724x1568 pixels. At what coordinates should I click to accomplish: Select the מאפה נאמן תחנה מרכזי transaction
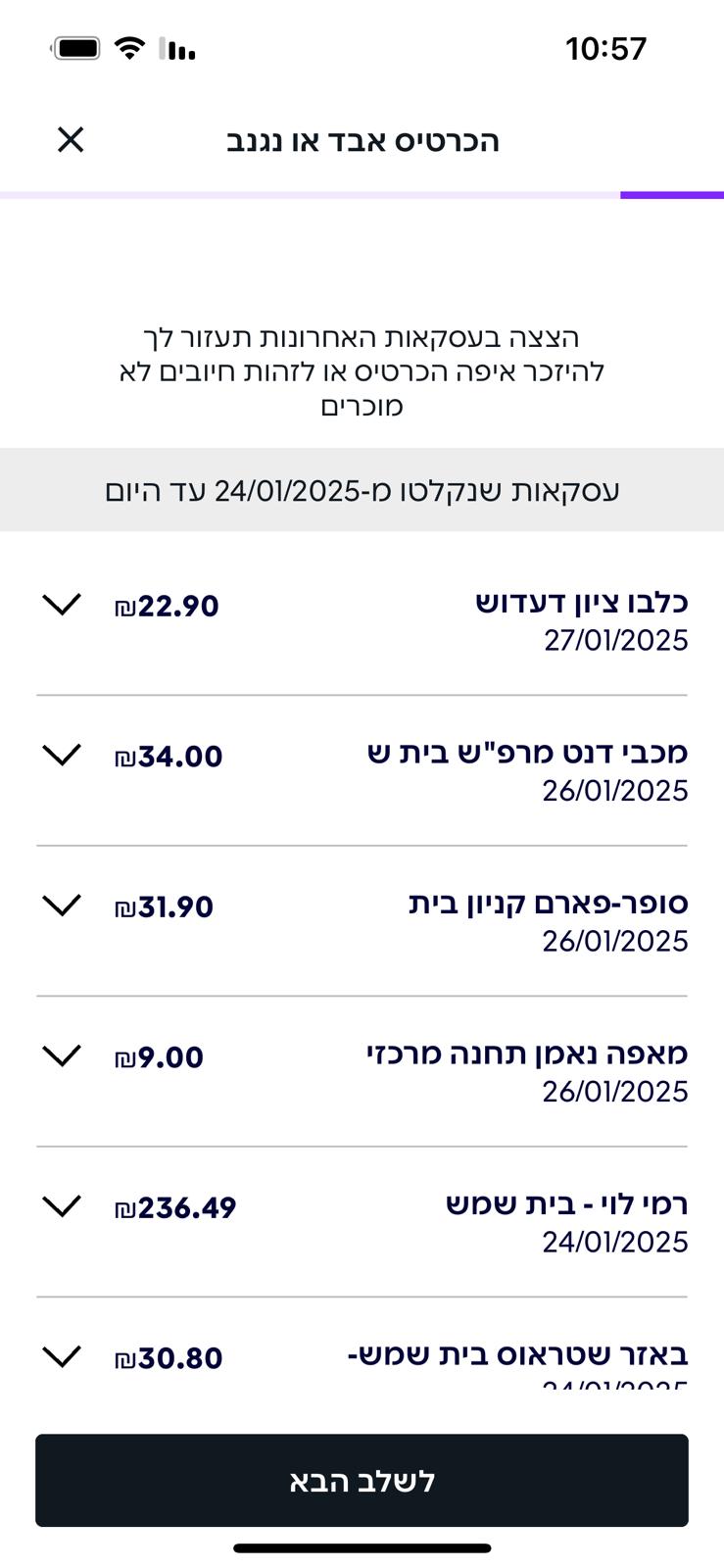[x=527, y=1053]
